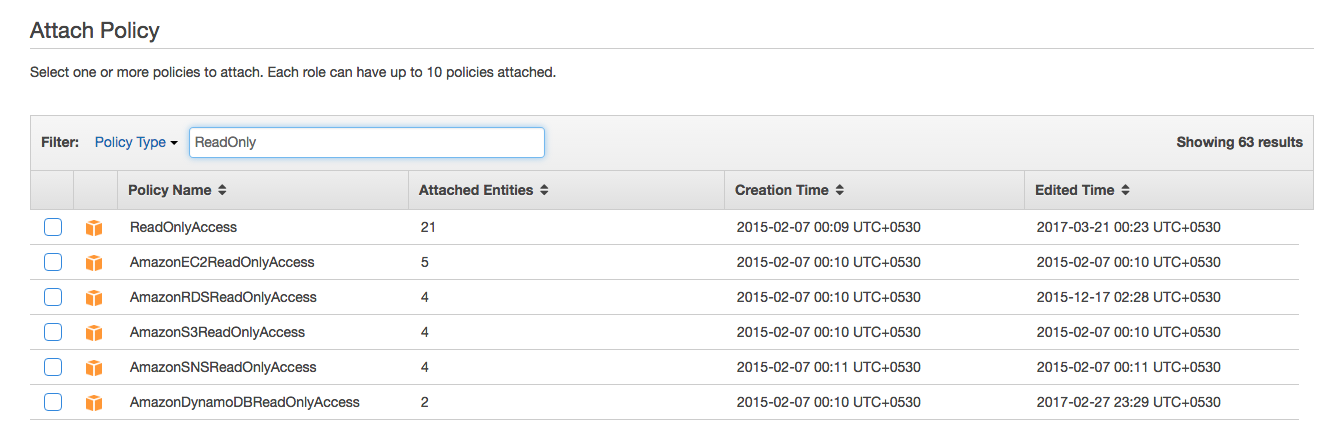Click the policy icon beside AmazonSNSReadOnlyAccess
The height and width of the screenshot is (427, 1340).
[x=94, y=368]
